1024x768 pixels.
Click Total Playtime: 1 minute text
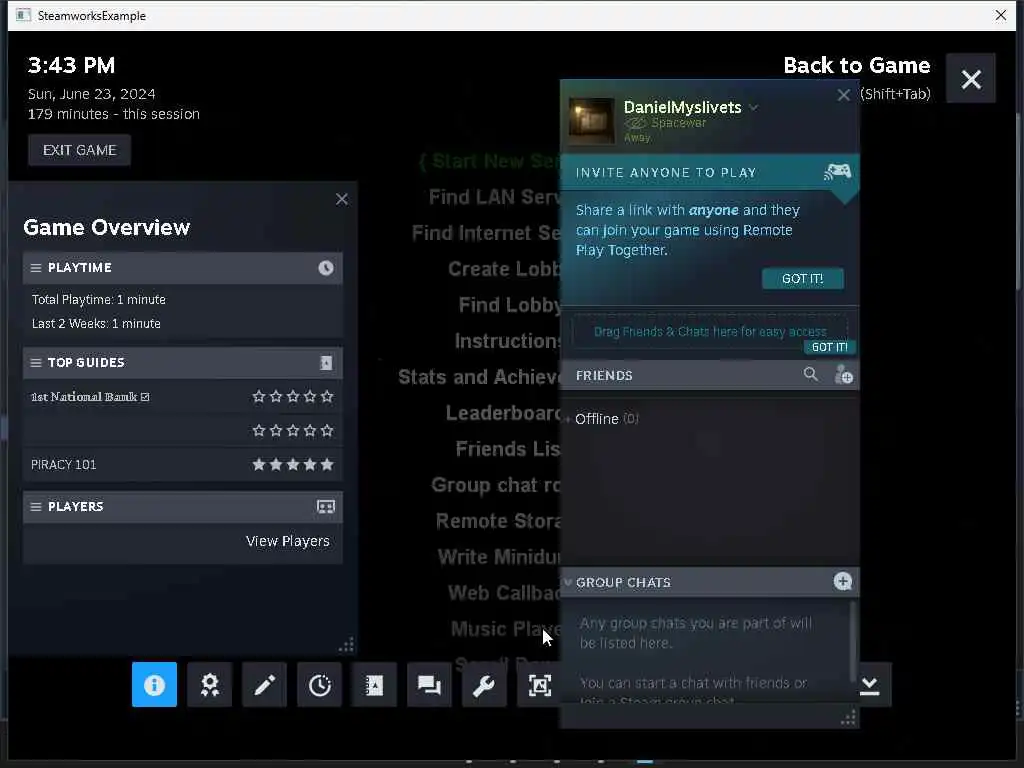point(99,300)
